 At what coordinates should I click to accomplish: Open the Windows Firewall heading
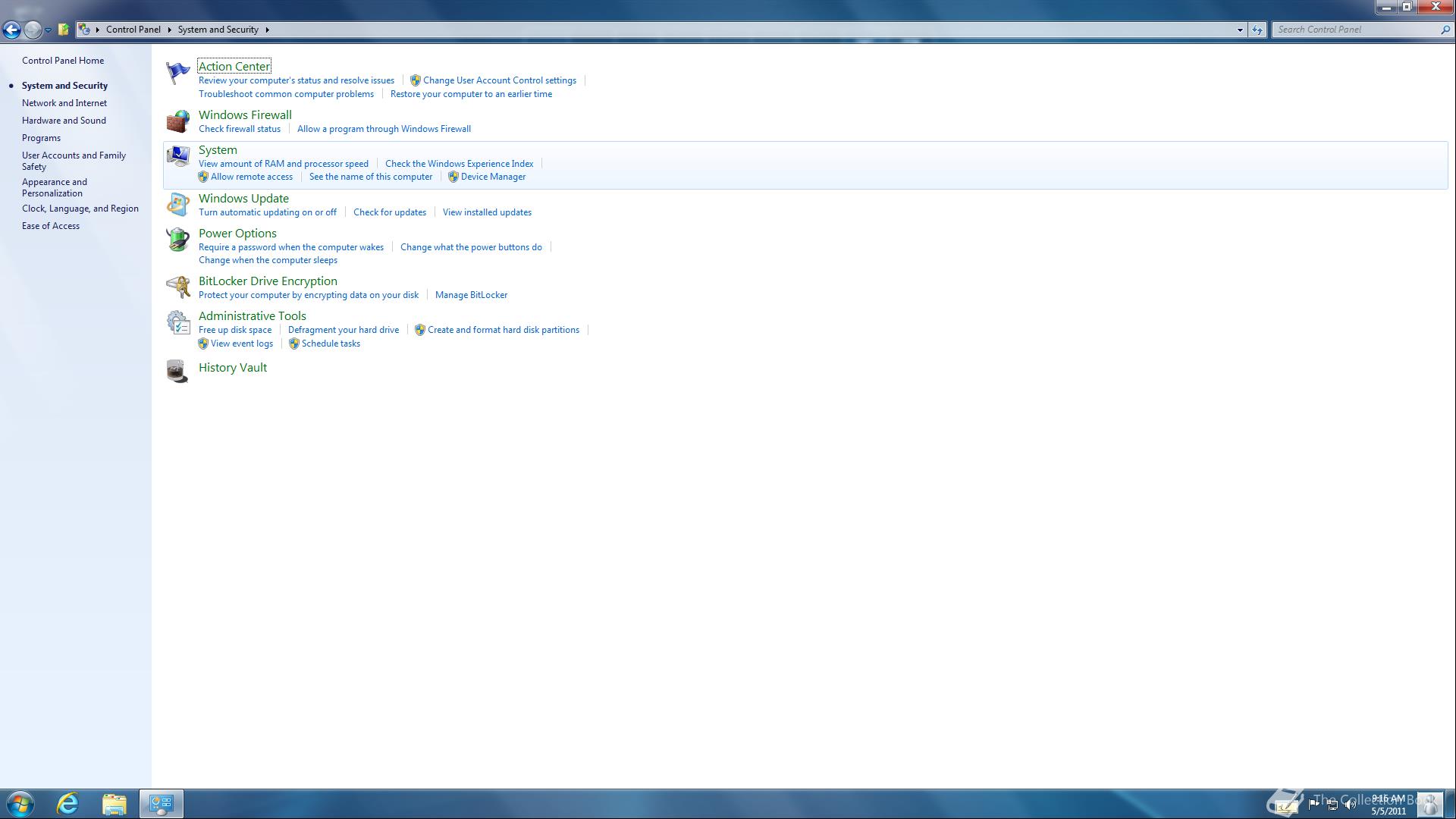pos(245,115)
